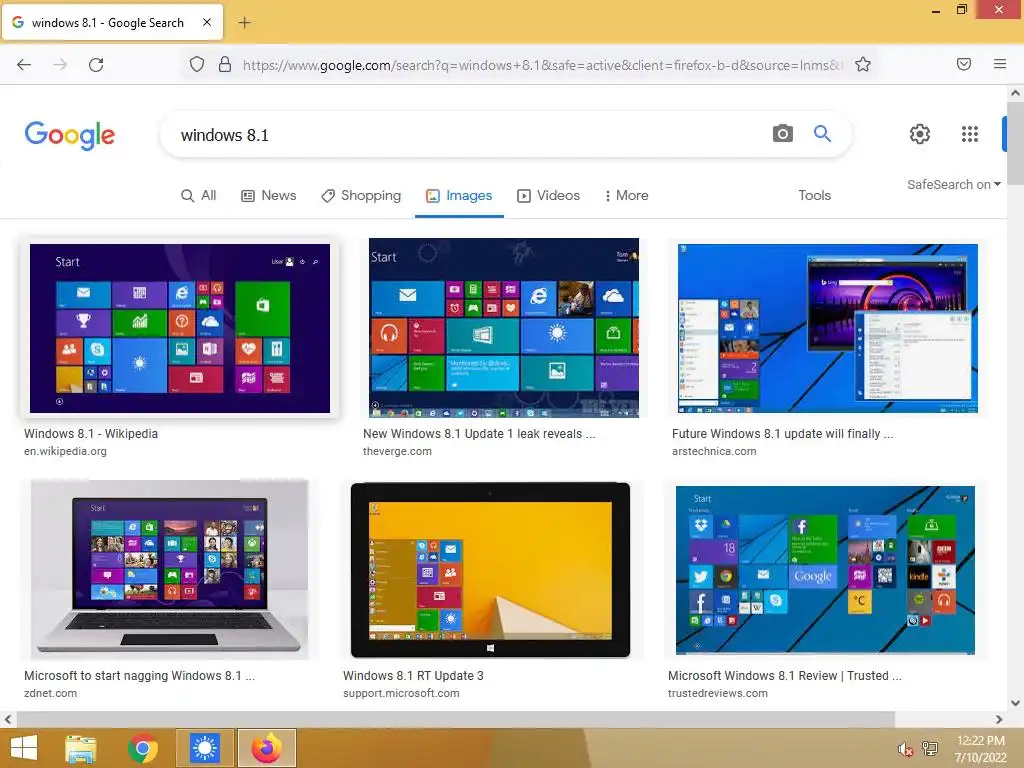Click the arstechnica.com source text
The image size is (1024, 768).
tap(714, 451)
